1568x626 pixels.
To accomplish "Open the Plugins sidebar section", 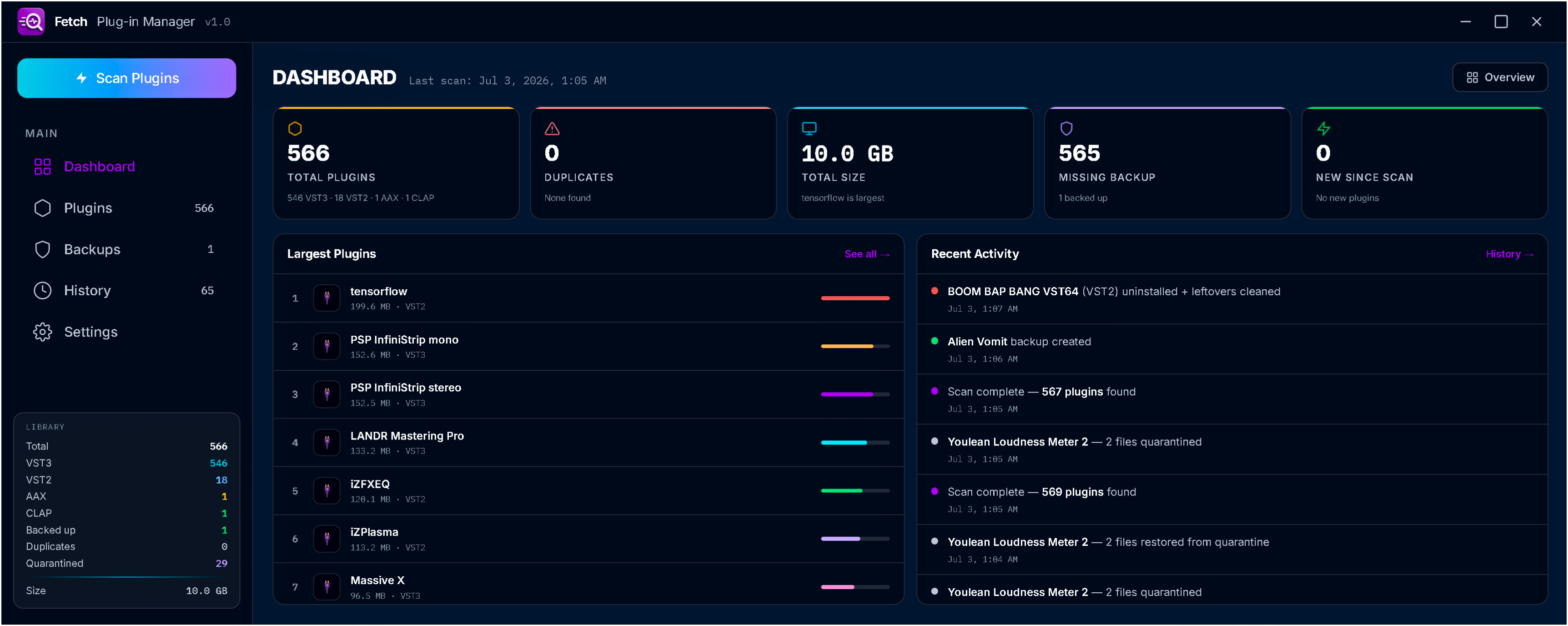I will [x=126, y=207].
